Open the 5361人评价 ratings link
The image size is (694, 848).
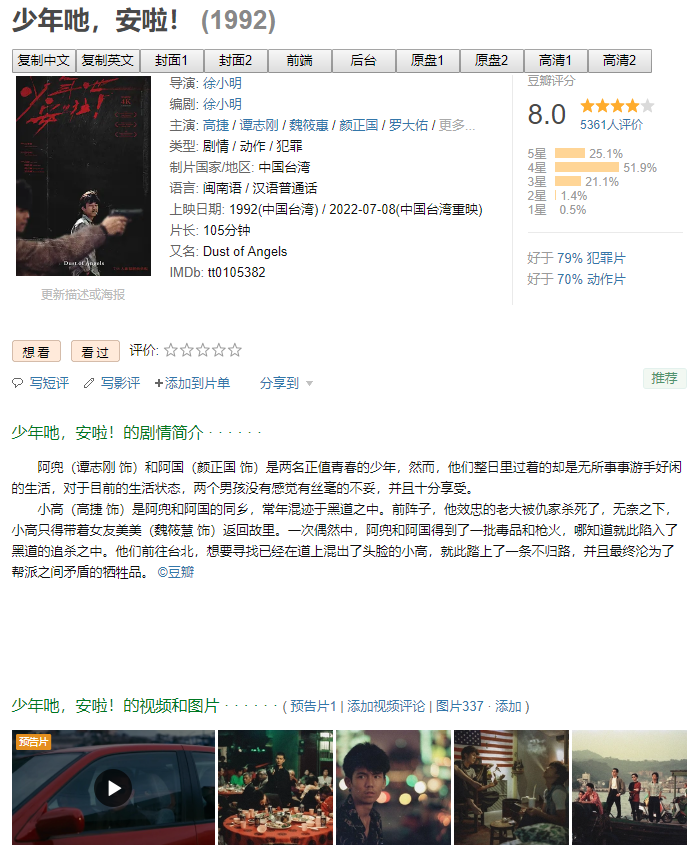pos(611,125)
